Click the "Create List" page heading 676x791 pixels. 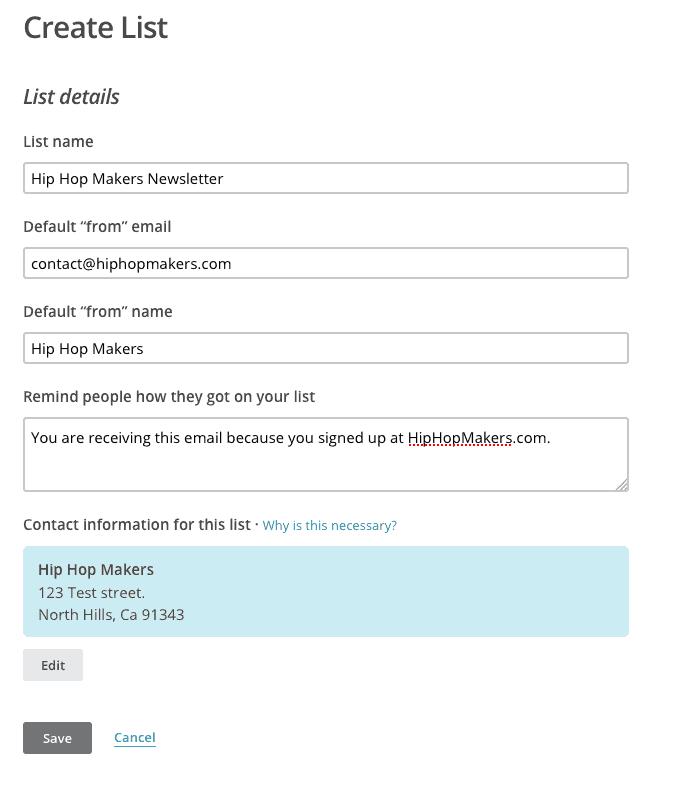[96, 27]
